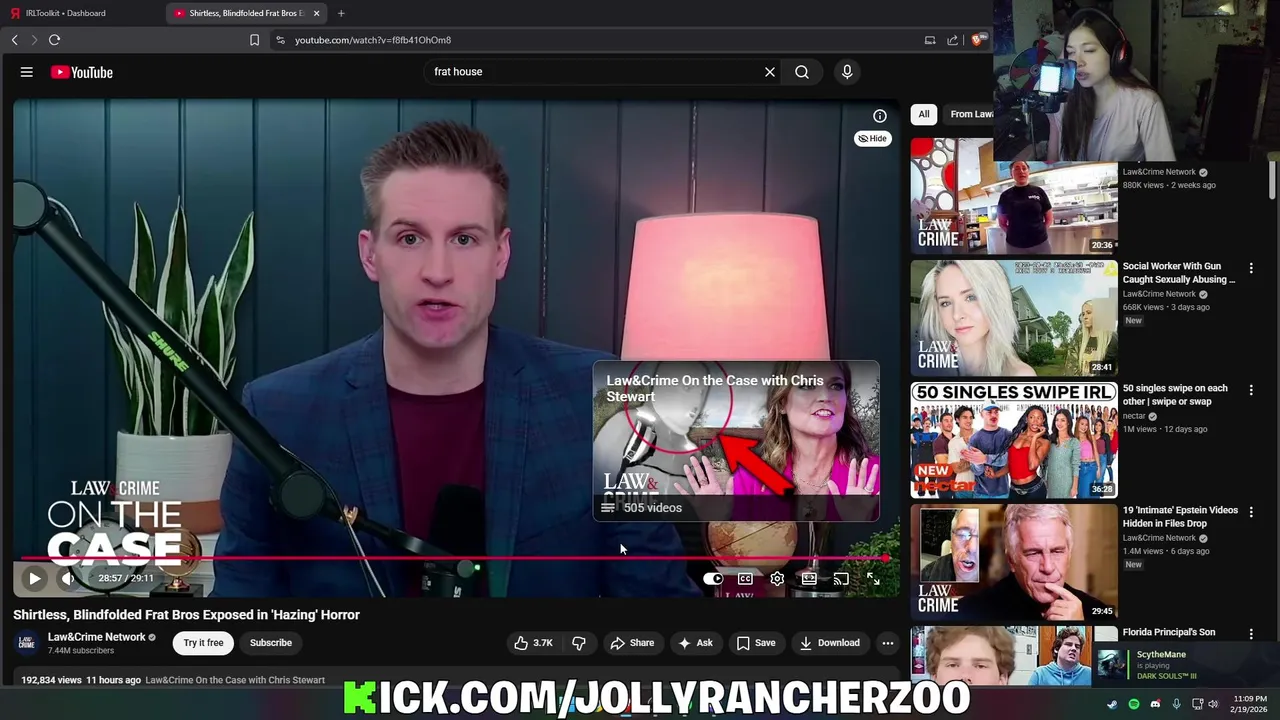This screenshot has height=720, width=1280.
Task: Play the paused video
Action: [34, 578]
